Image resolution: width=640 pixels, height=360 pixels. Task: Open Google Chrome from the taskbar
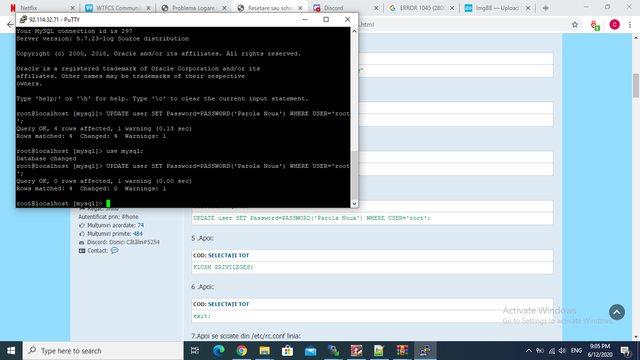click(x=242, y=351)
